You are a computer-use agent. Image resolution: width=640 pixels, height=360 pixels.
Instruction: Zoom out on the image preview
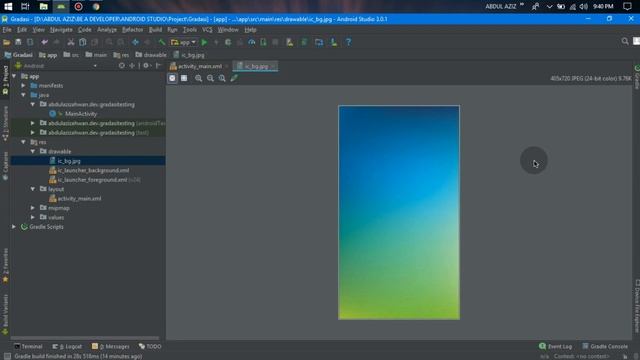coord(210,78)
